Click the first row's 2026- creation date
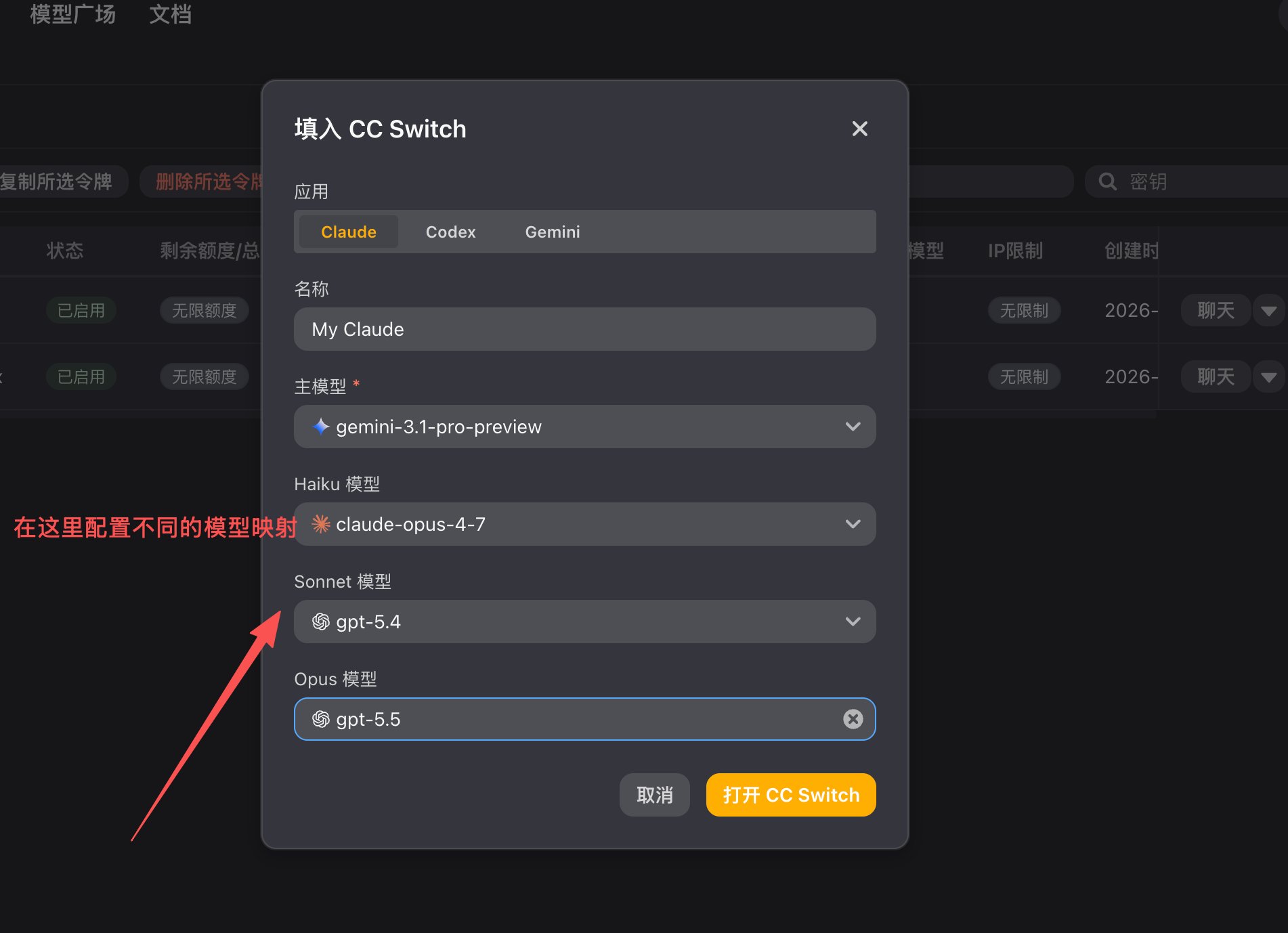The height and width of the screenshot is (933, 1288). (x=1132, y=310)
